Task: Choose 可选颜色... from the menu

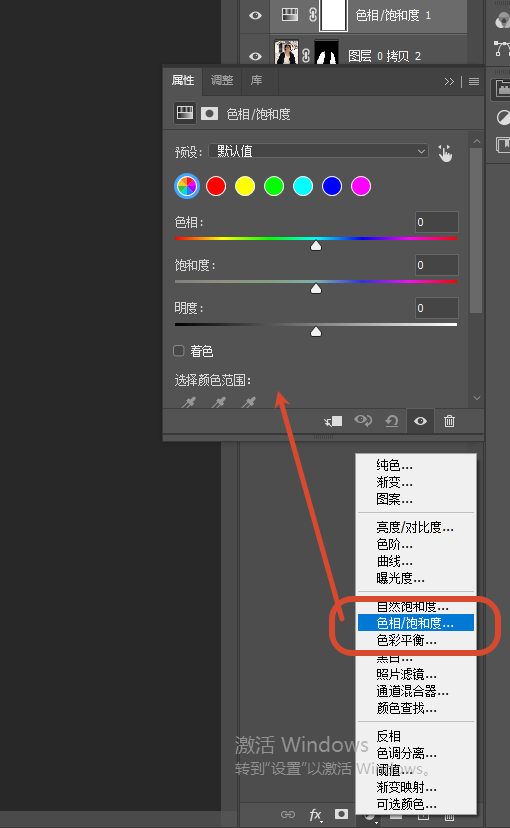Action: pos(407,804)
